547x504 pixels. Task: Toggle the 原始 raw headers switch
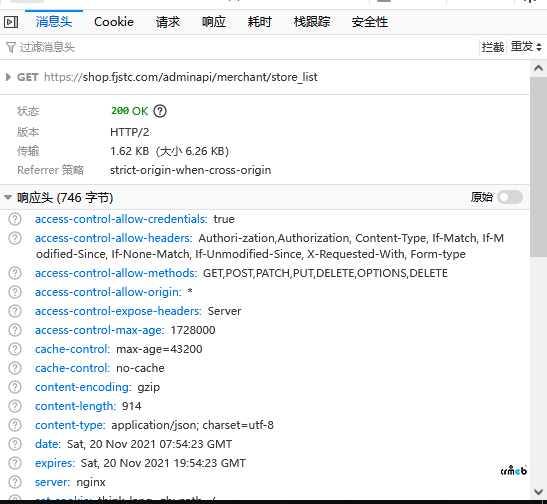[510, 197]
